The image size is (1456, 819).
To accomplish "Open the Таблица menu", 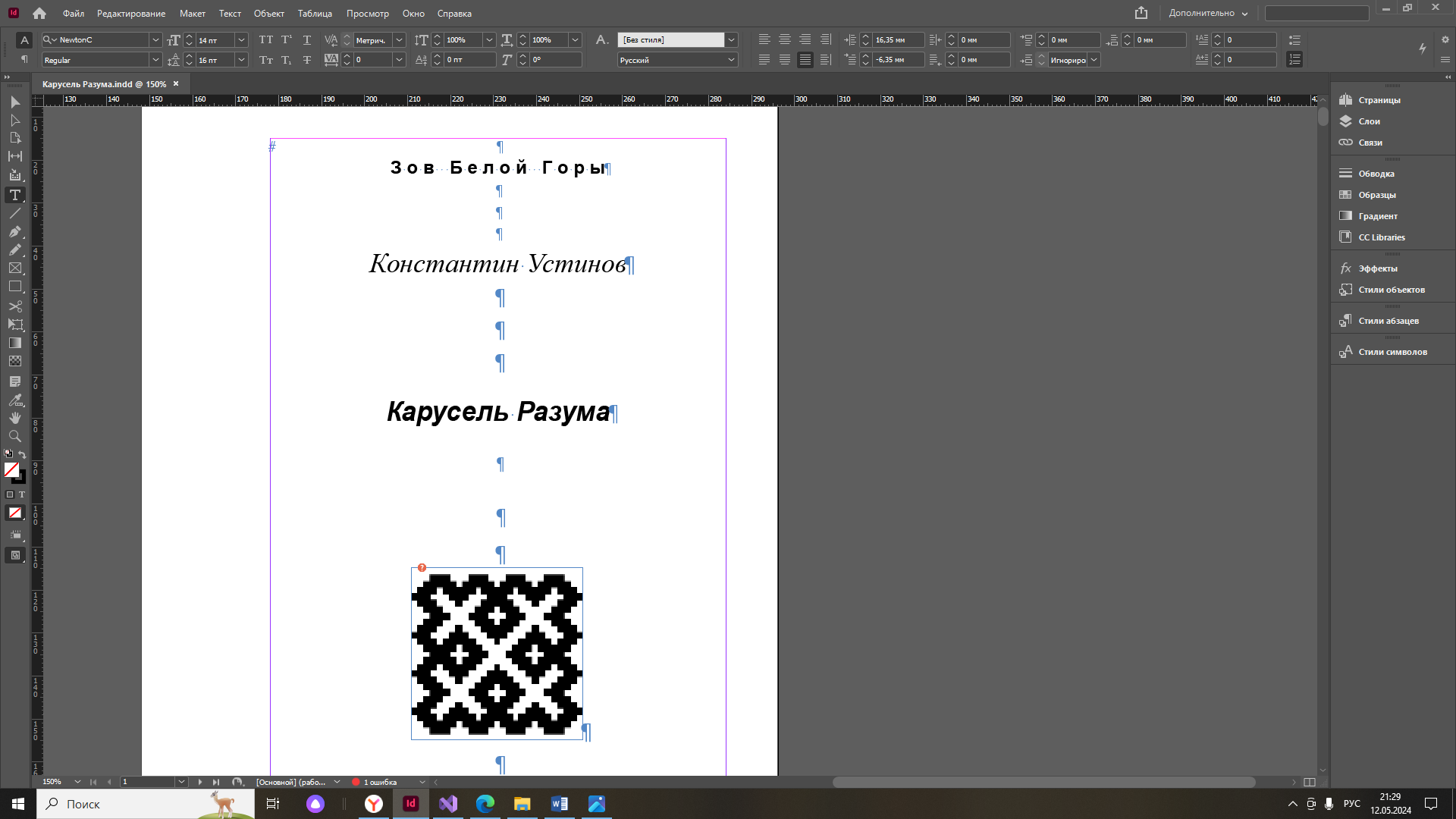I will 315,14.
